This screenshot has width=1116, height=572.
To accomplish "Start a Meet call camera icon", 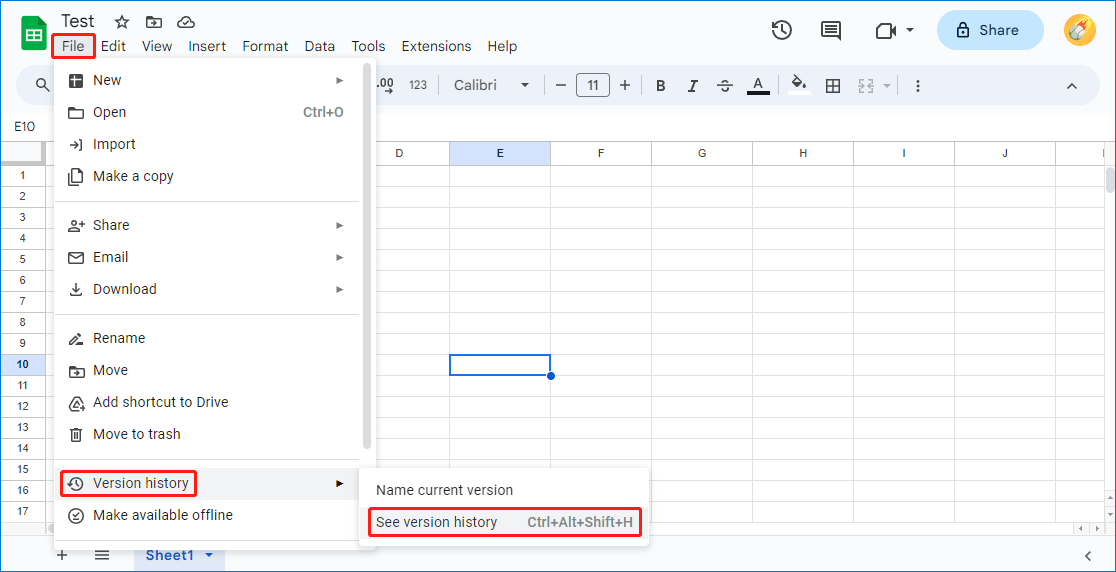I will coord(885,31).
